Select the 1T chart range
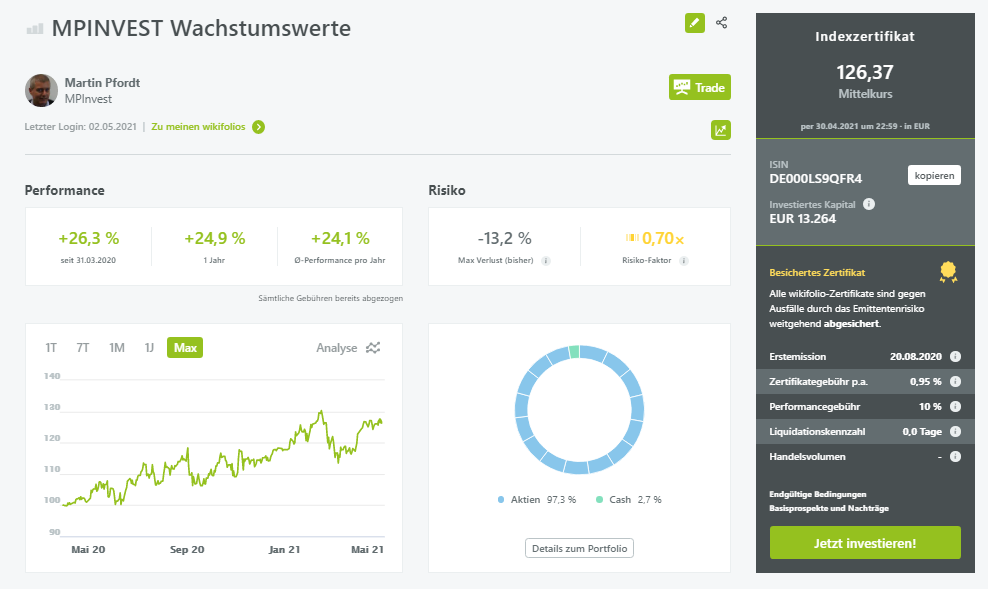Viewport: 988px width, 589px height. [51, 348]
